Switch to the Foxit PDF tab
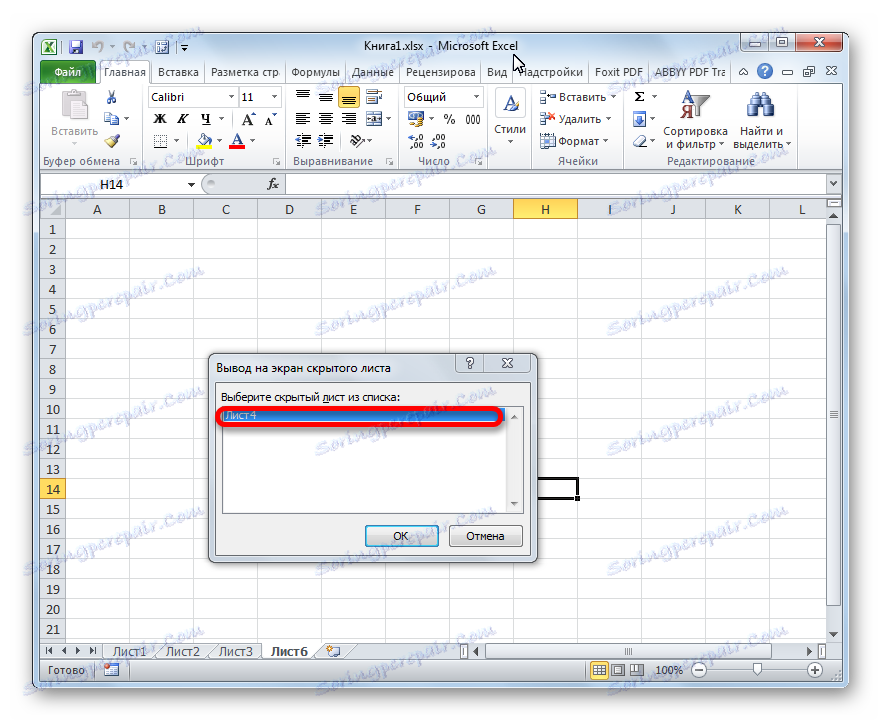 click(618, 72)
